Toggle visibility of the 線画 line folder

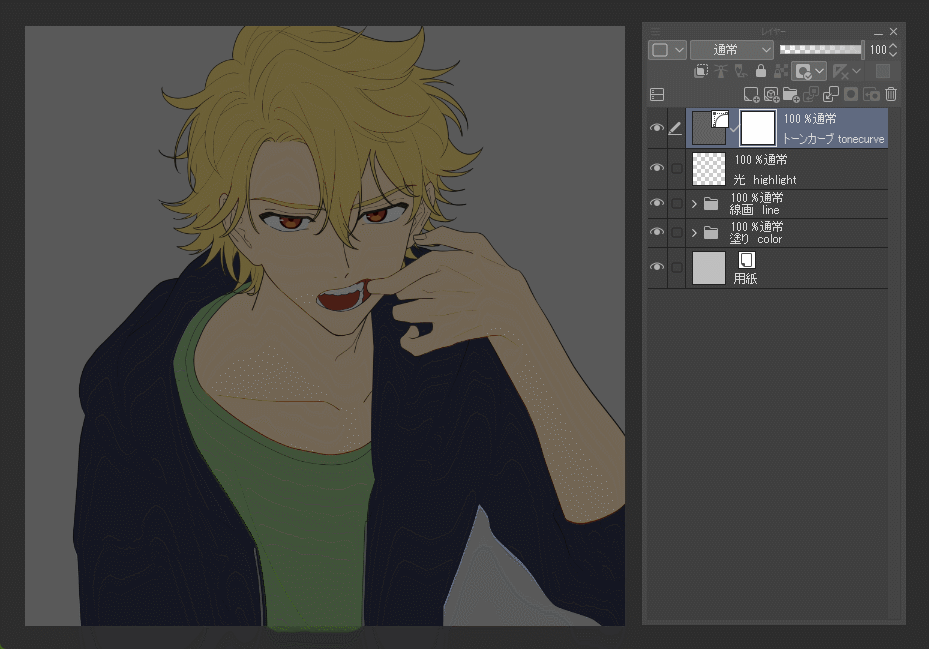pos(656,203)
